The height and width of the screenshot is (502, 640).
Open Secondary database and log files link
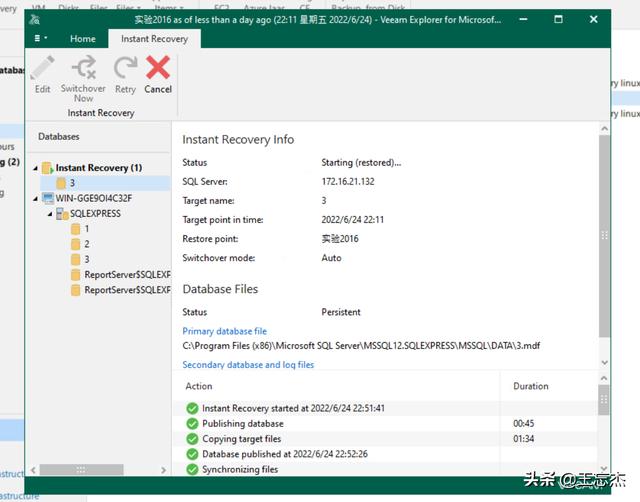[x=248, y=365]
